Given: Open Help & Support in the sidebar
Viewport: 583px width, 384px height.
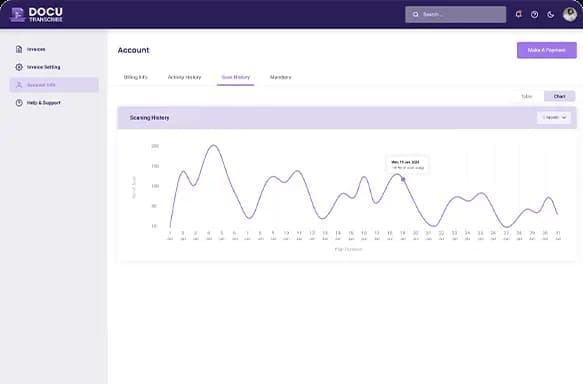Looking at the screenshot, I should point(54,103).
